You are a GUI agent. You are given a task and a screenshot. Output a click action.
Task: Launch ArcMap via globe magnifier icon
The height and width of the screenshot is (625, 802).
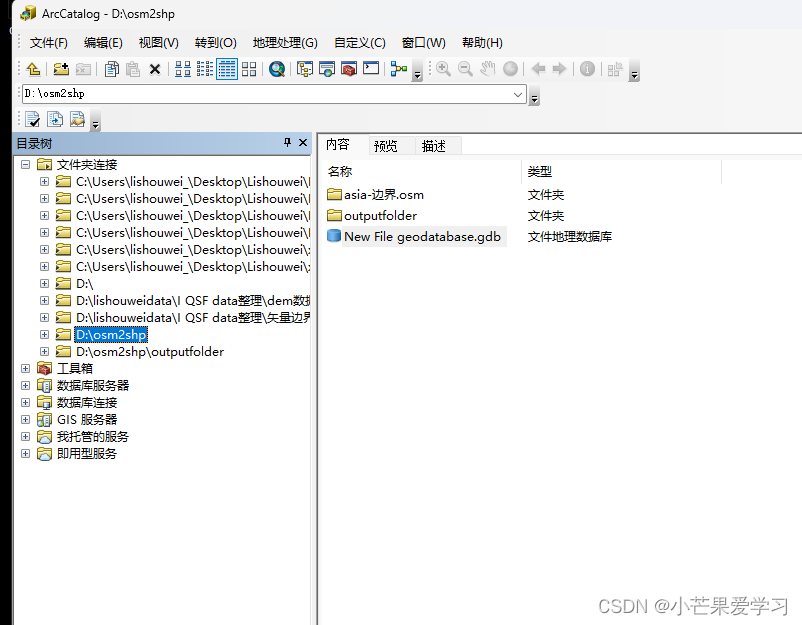(277, 69)
